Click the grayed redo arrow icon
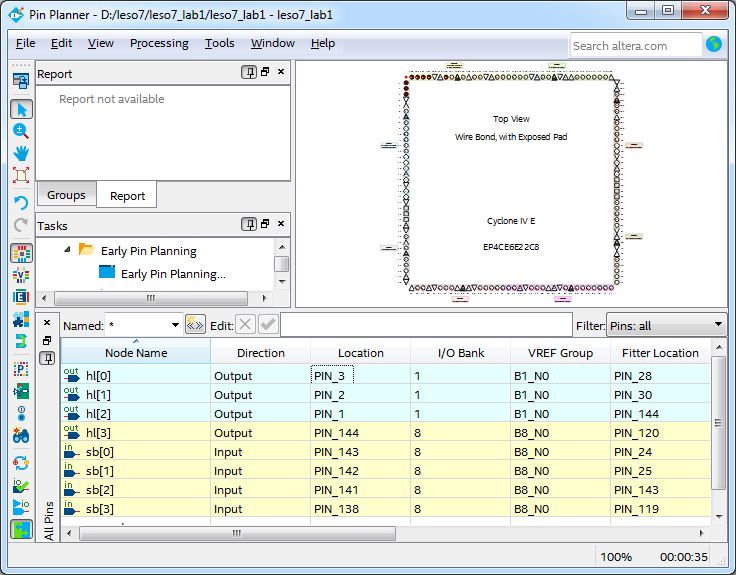The width and height of the screenshot is (736, 575). click(x=21, y=225)
